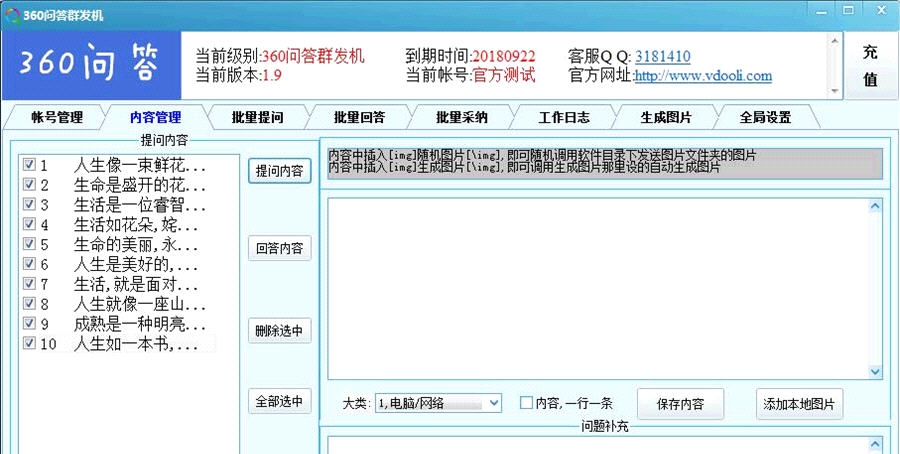This screenshot has width=900, height=454.
Task: Switch to the 全局设置 tab
Action: [x=765, y=118]
